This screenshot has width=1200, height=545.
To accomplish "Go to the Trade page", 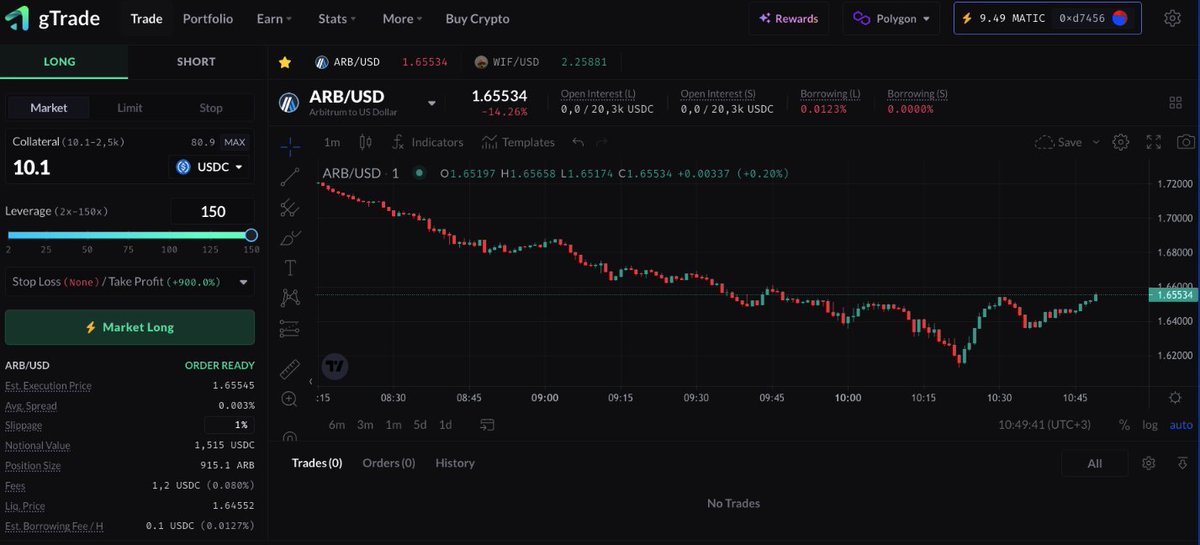I will 146,18.
